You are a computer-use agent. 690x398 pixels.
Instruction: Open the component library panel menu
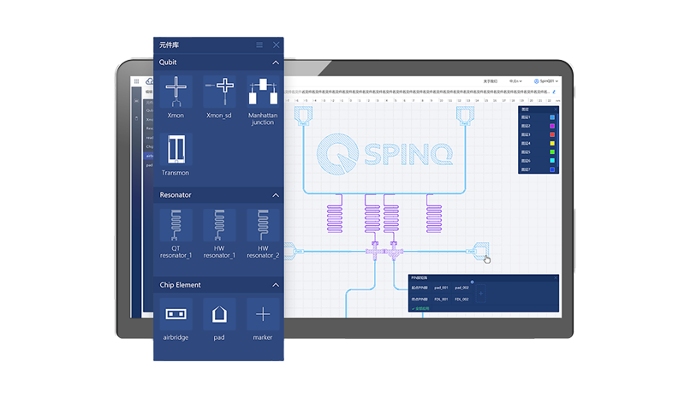[260, 45]
